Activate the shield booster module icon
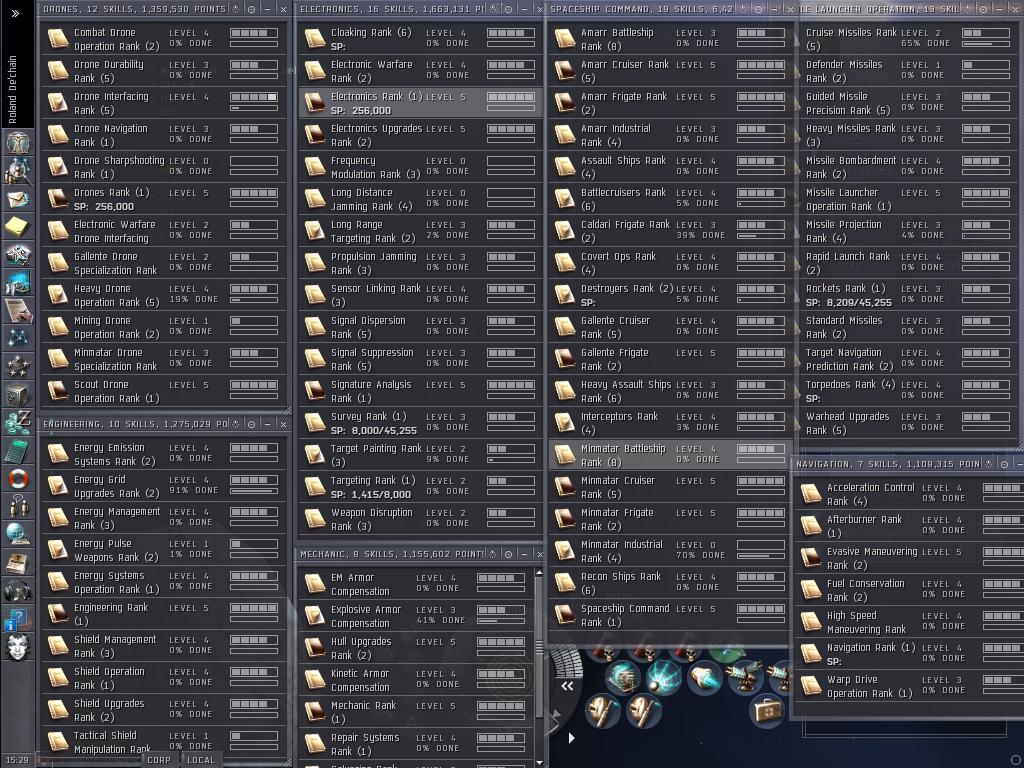 pyautogui.click(x=622, y=677)
